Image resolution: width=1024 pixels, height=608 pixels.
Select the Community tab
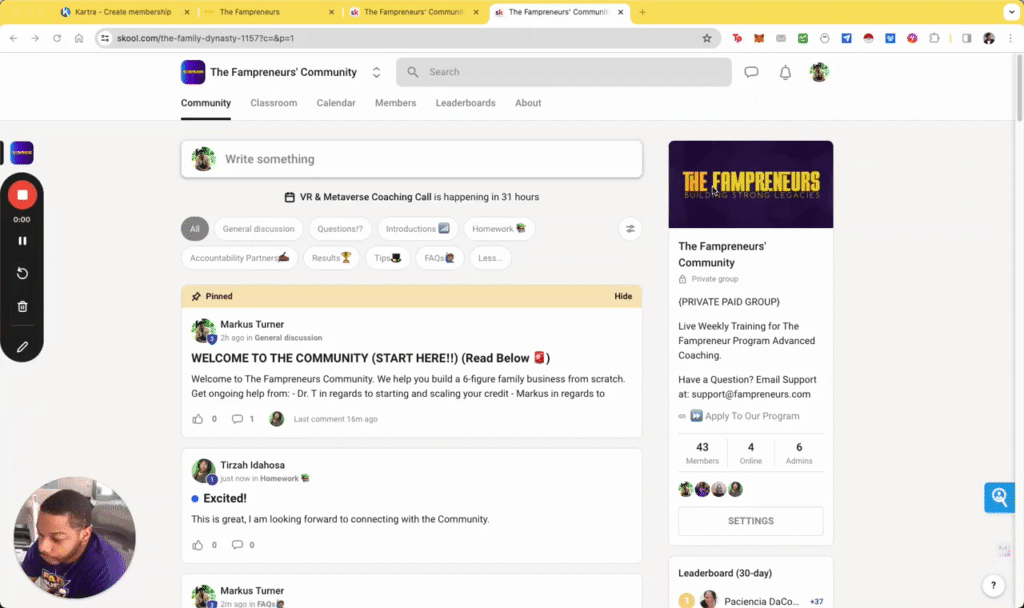[206, 103]
